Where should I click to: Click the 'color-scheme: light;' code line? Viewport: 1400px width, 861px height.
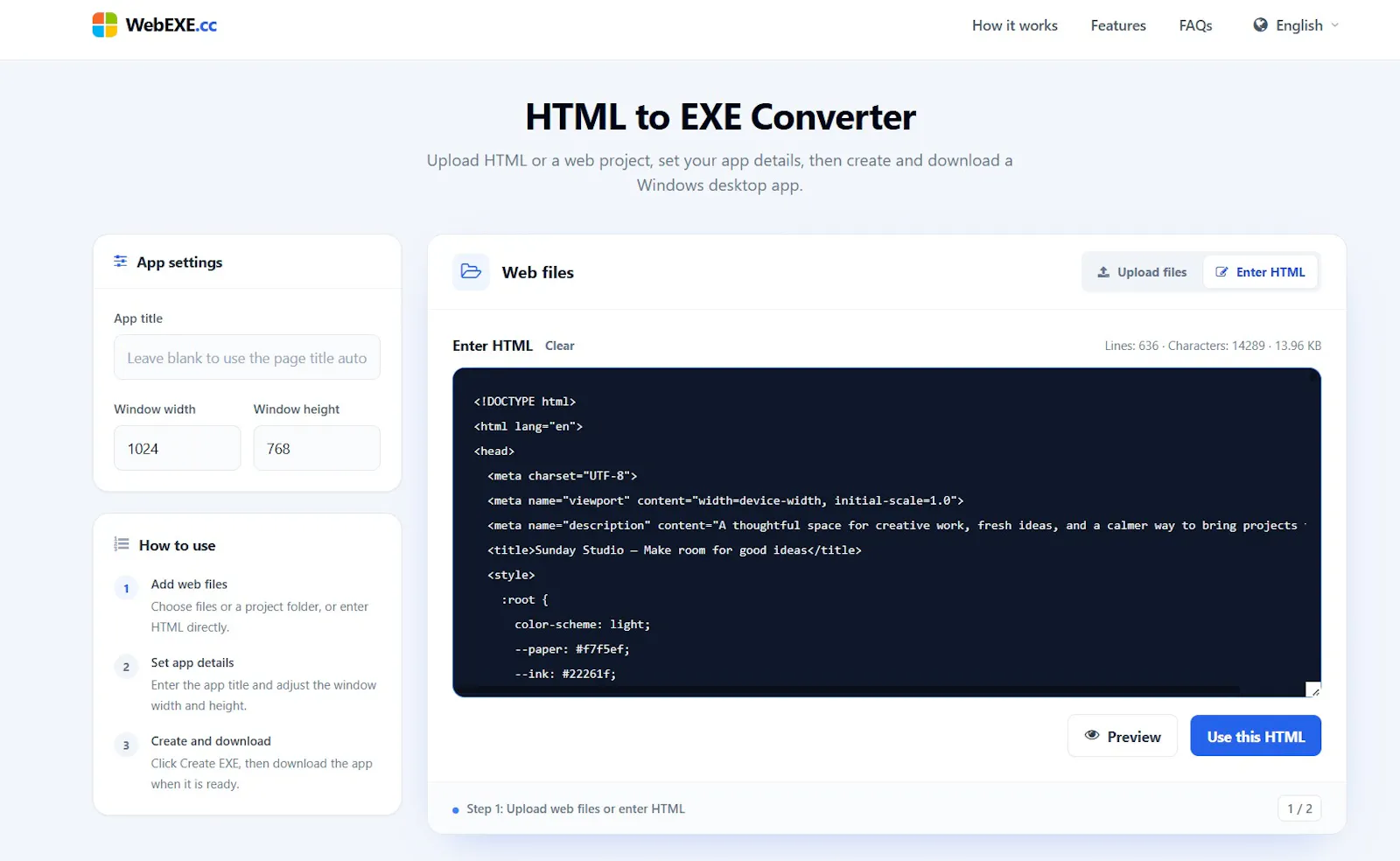(583, 624)
